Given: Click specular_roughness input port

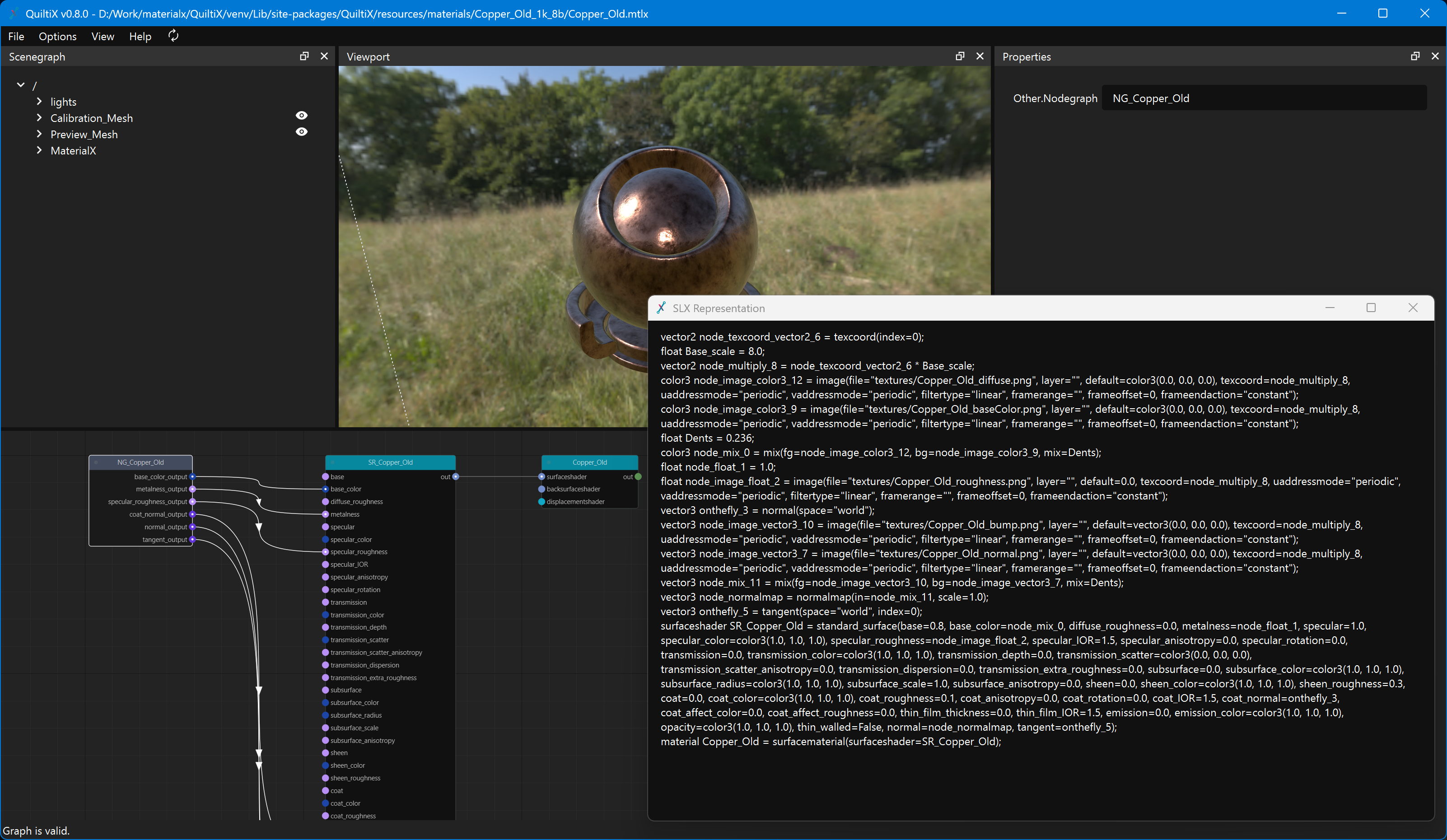Looking at the screenshot, I should (x=326, y=552).
